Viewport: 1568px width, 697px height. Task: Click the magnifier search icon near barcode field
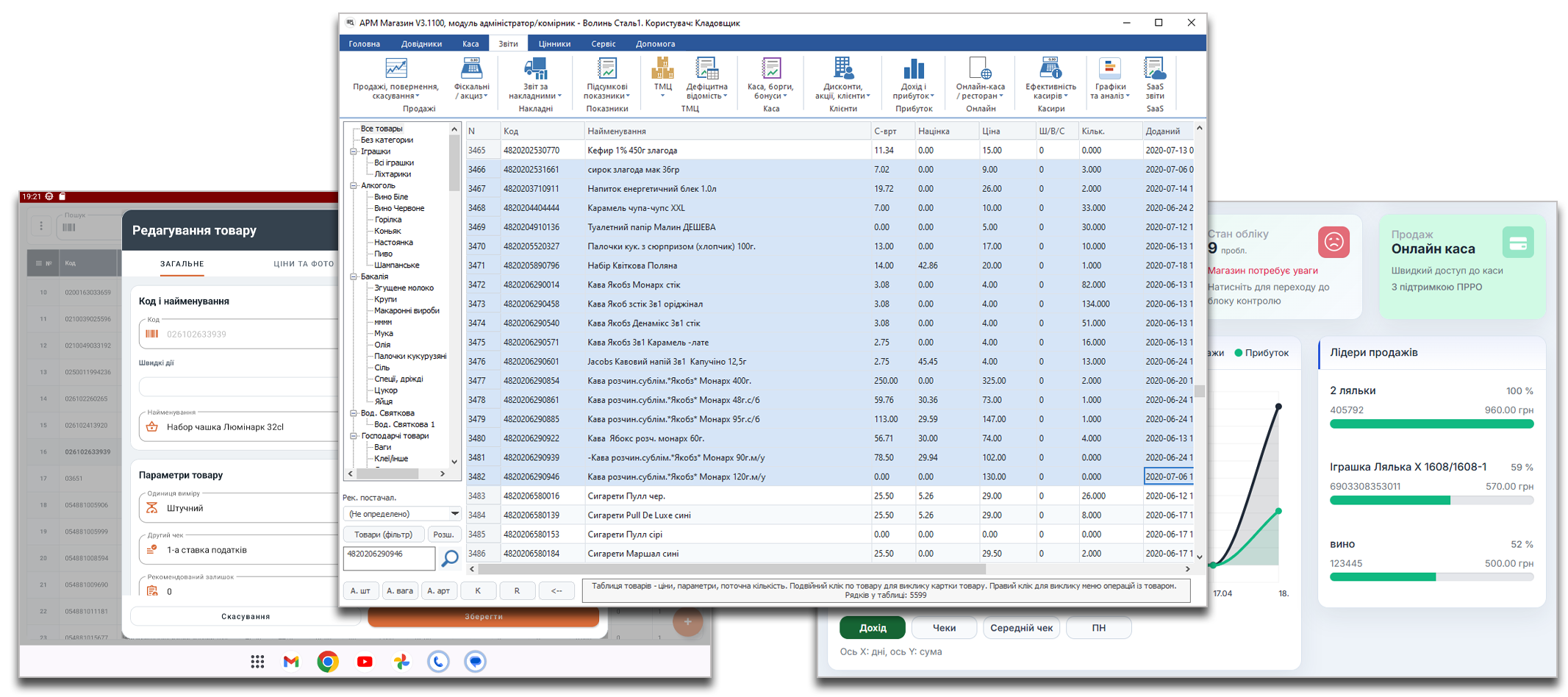point(449,559)
